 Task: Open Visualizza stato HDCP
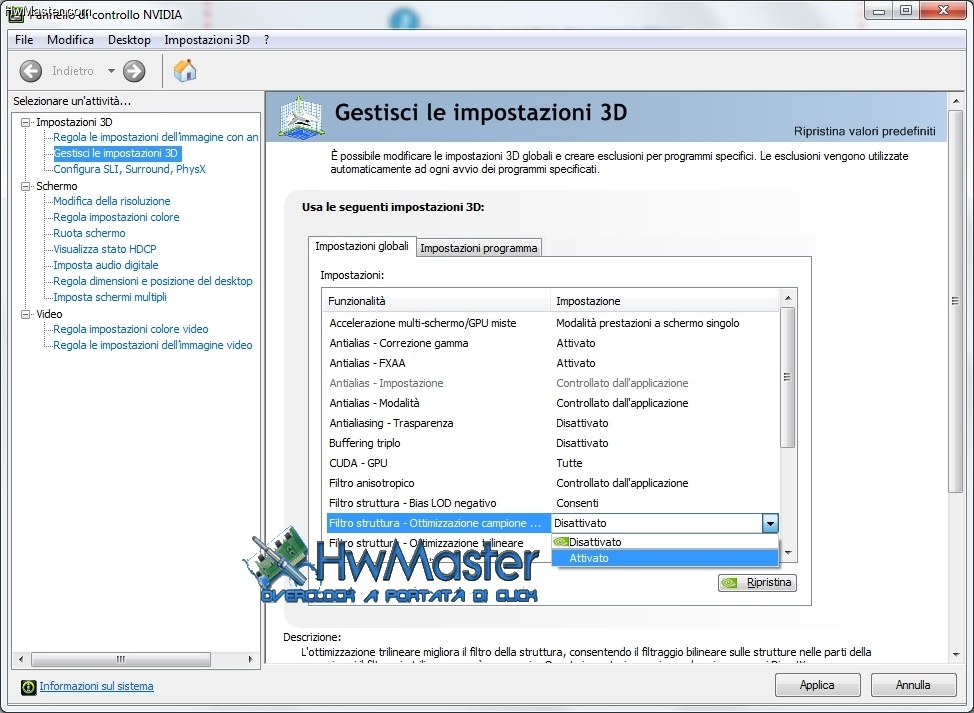(x=105, y=249)
